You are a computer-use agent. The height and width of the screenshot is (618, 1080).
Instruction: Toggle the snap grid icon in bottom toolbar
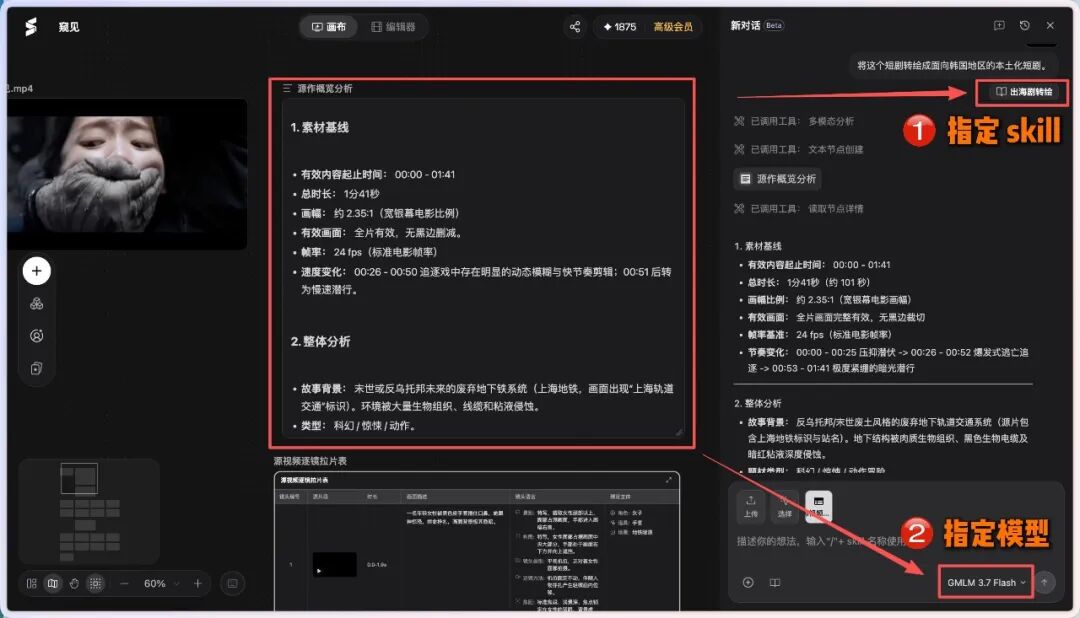click(95, 584)
